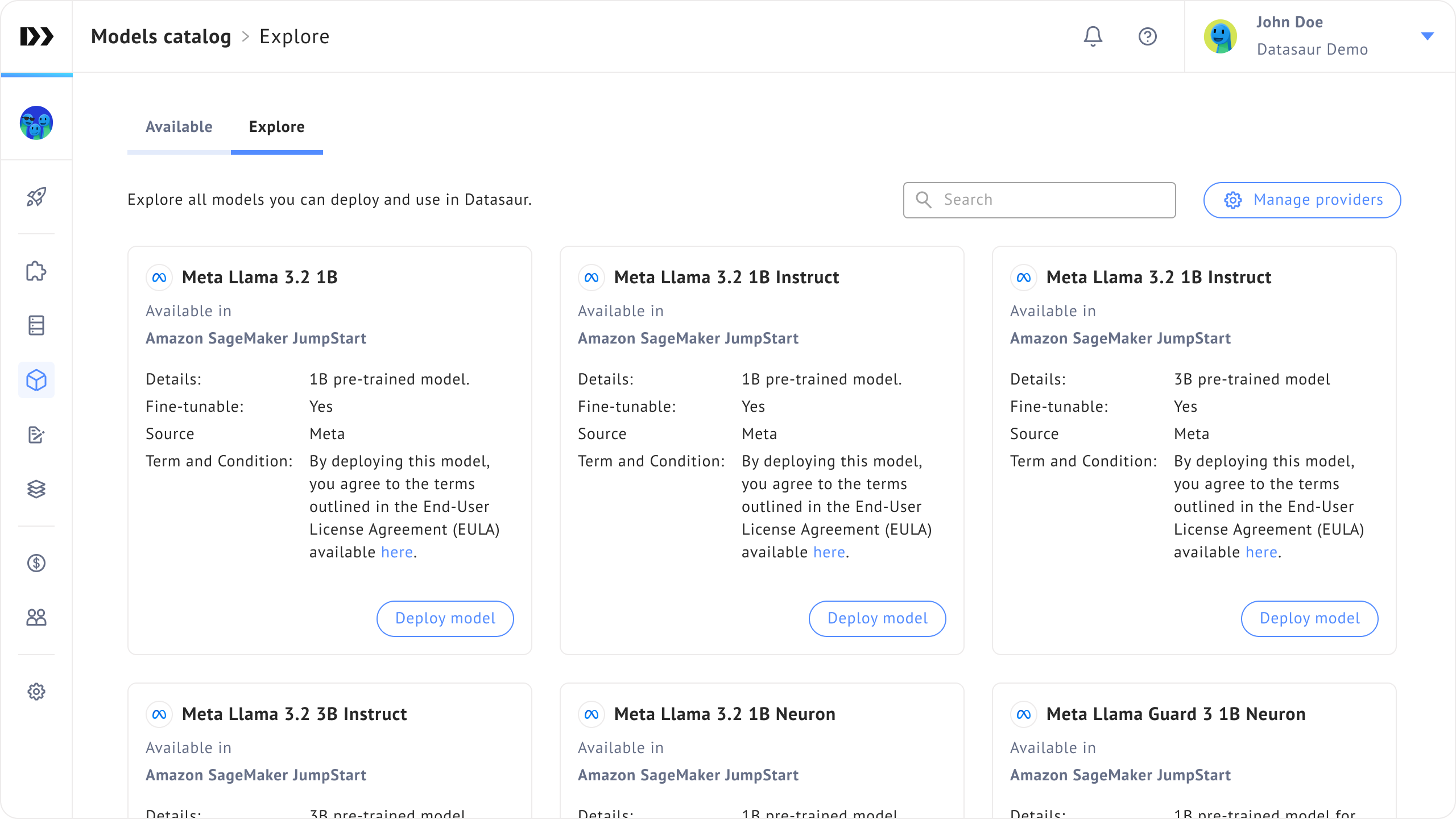The width and height of the screenshot is (1456, 819).
Task: Switch to the Available tab
Action: [179, 127]
